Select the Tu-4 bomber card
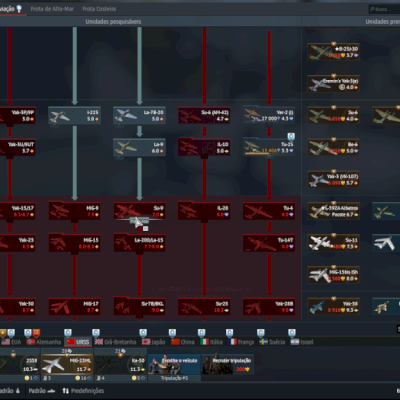This screenshot has width=400, height=400. click(x=269, y=211)
